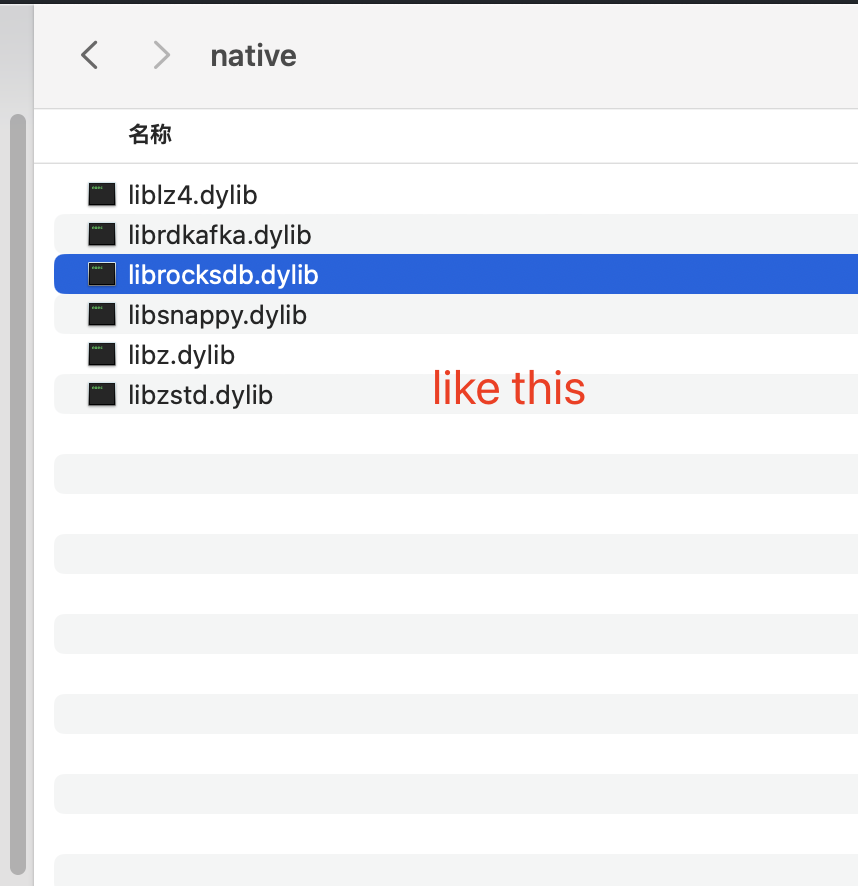Select the libzstd.dylib filename
This screenshot has height=886, width=858.
[200, 394]
